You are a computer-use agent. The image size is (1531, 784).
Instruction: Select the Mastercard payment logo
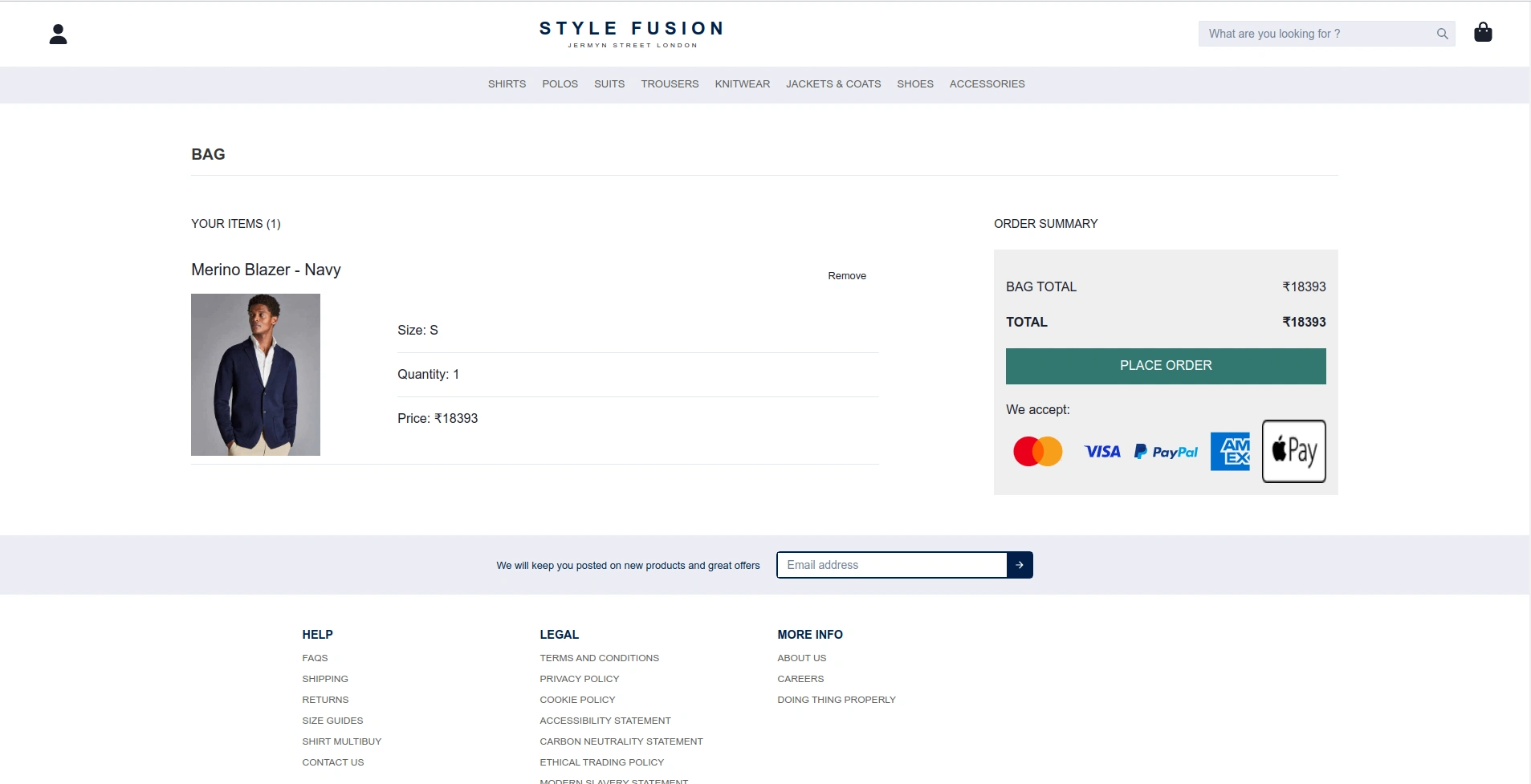point(1037,452)
